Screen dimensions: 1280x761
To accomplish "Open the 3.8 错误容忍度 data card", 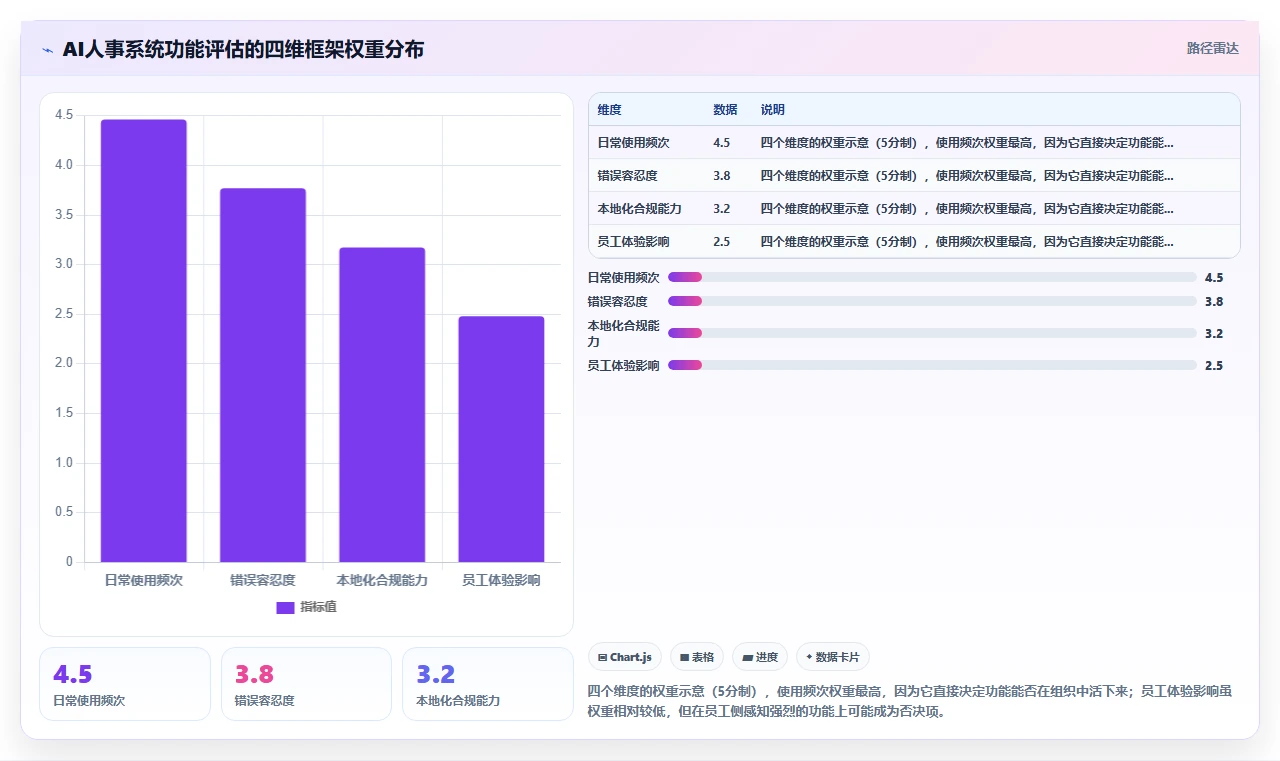I will [306, 684].
